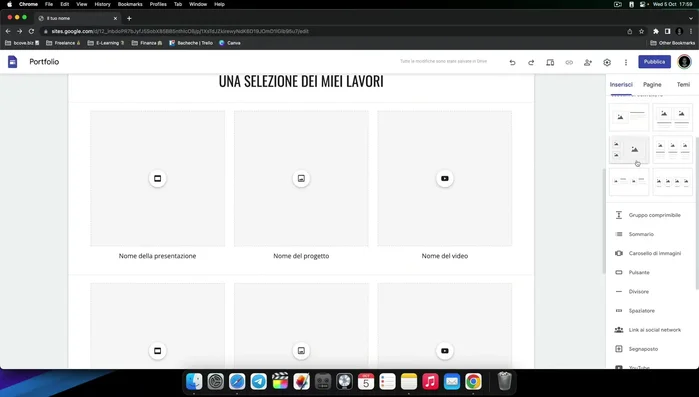
Task: Open the site settings gear
Action: tap(607, 62)
